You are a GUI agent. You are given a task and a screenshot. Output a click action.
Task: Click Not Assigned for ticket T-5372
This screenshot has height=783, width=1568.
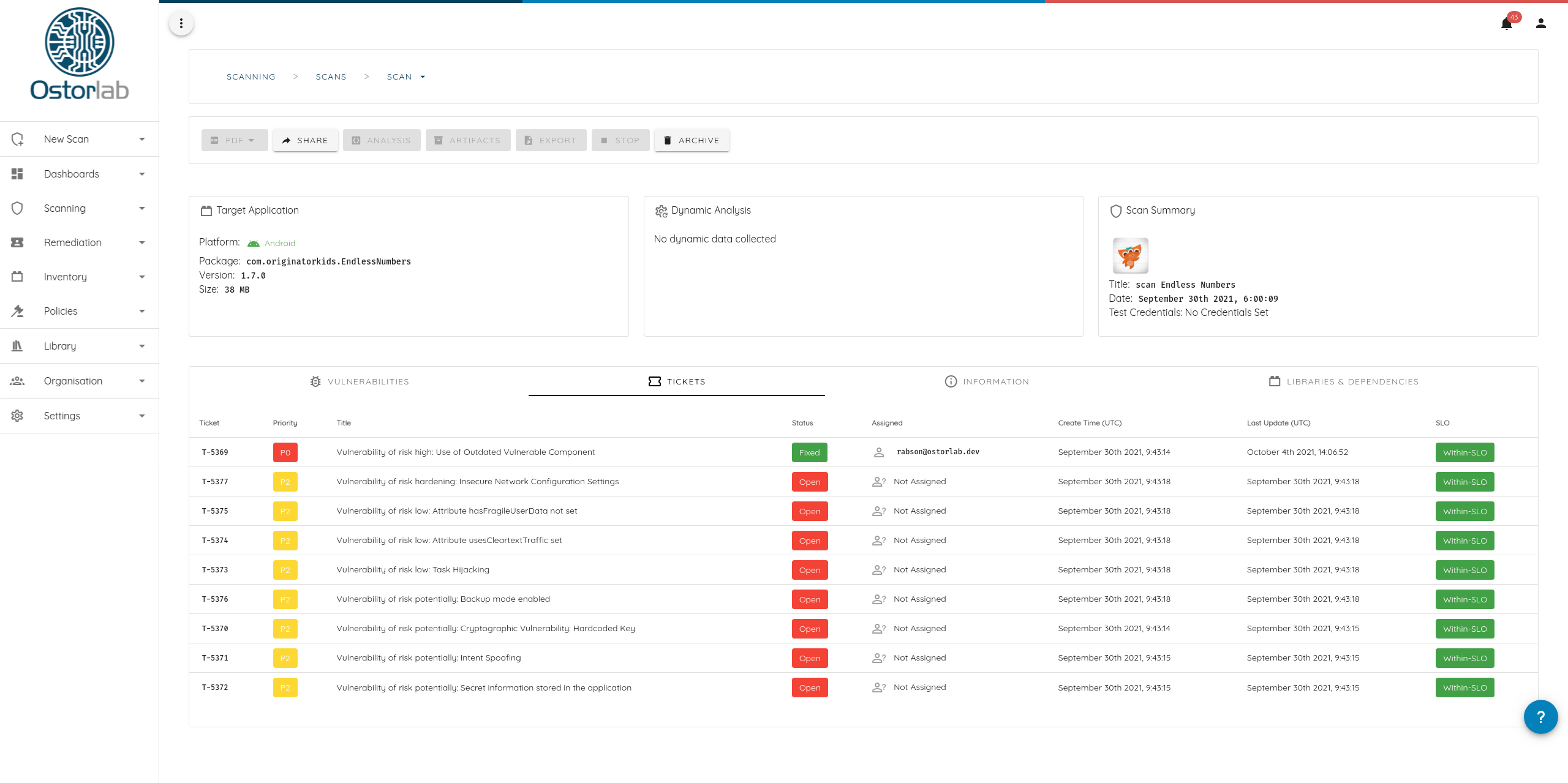[x=920, y=687]
